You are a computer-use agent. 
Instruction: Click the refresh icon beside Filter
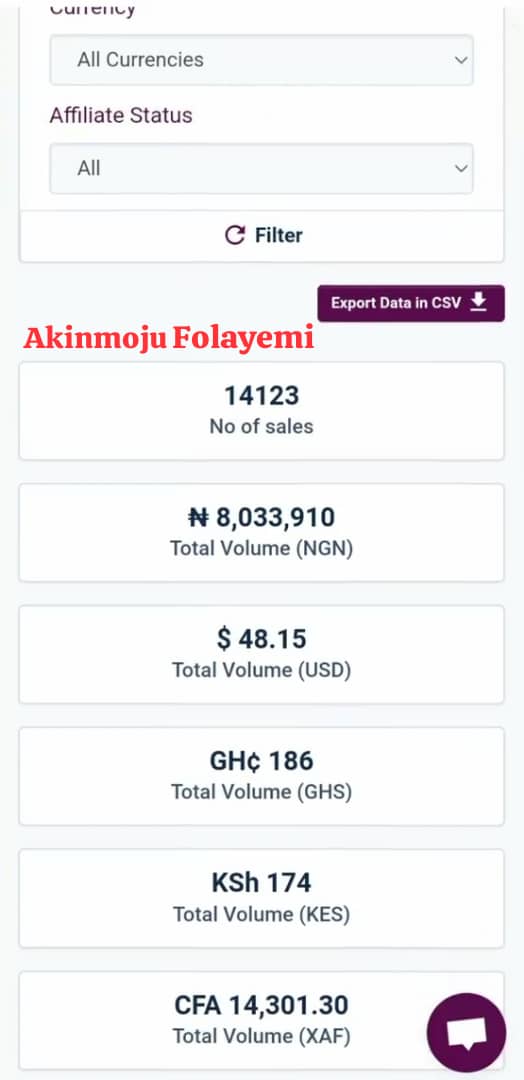[235, 236]
